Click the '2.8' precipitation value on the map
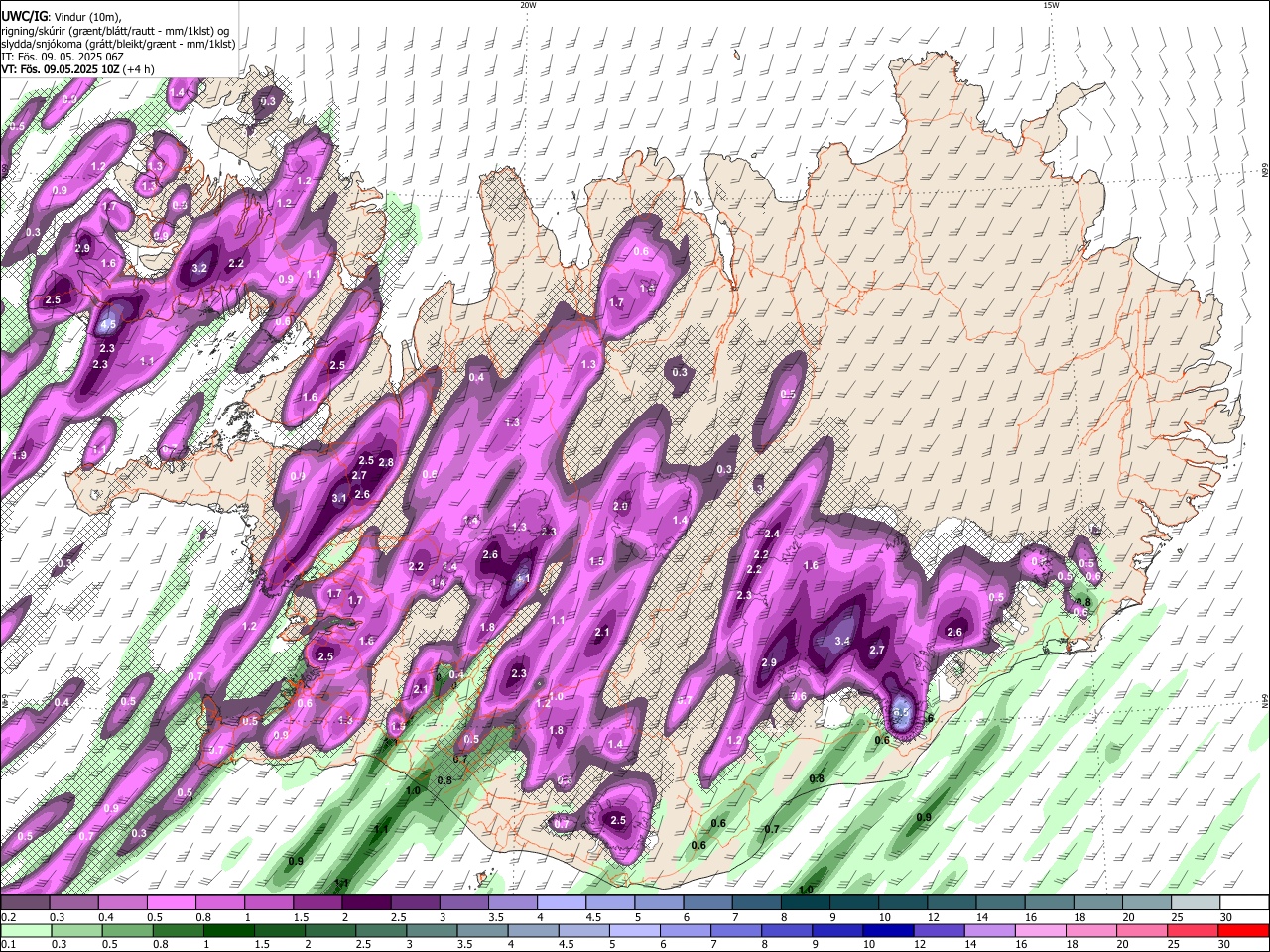1270x952 pixels. [386, 462]
